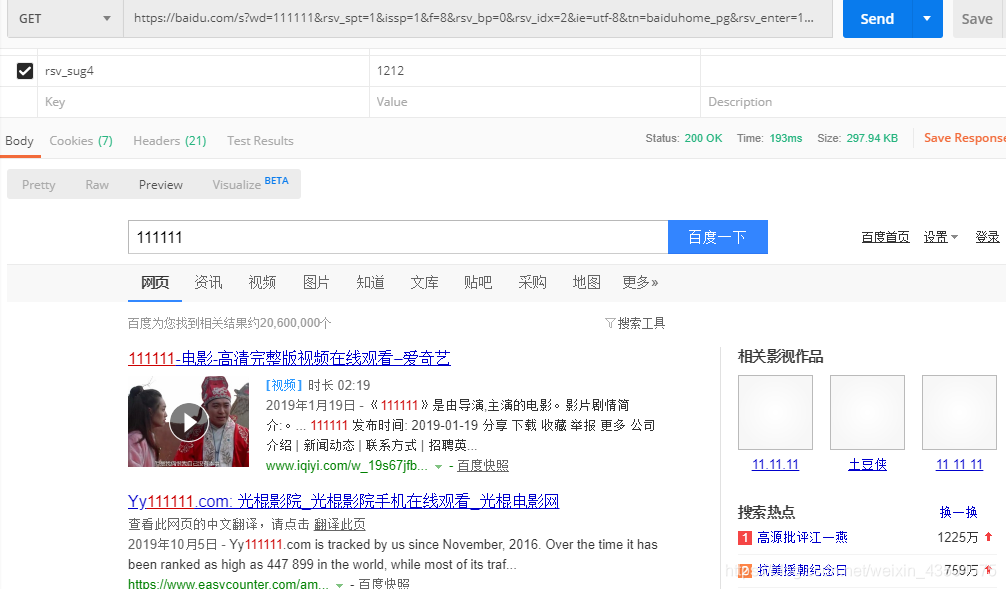Click the Baidu search box
The height and width of the screenshot is (589, 1006).
[x=398, y=237]
